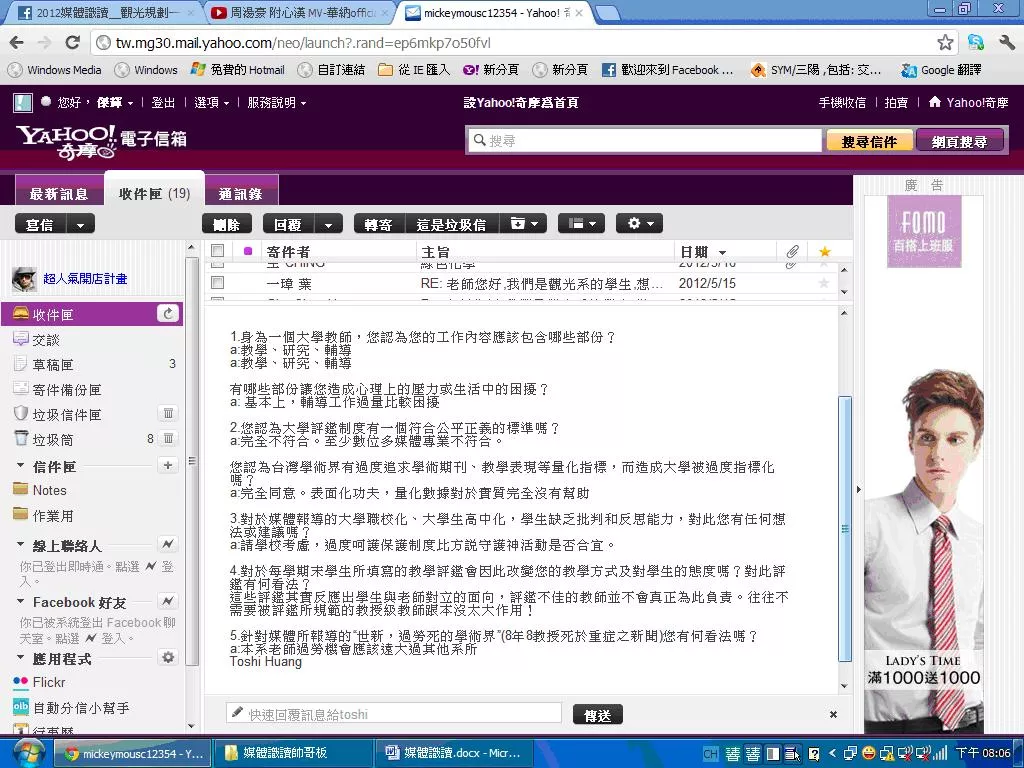Switch to 最新訊息 tab
Image resolution: width=1024 pixels, height=768 pixels.
point(59,193)
